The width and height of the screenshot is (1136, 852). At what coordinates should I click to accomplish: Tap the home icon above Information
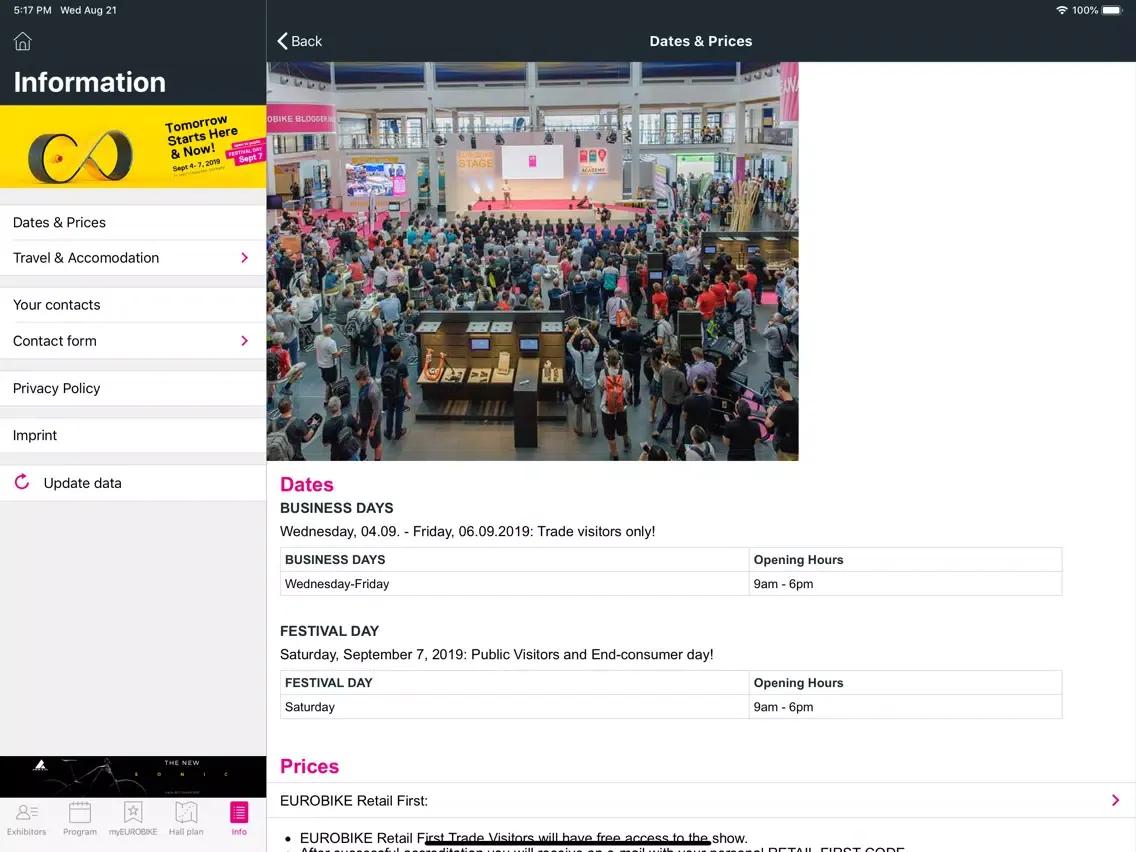22,41
